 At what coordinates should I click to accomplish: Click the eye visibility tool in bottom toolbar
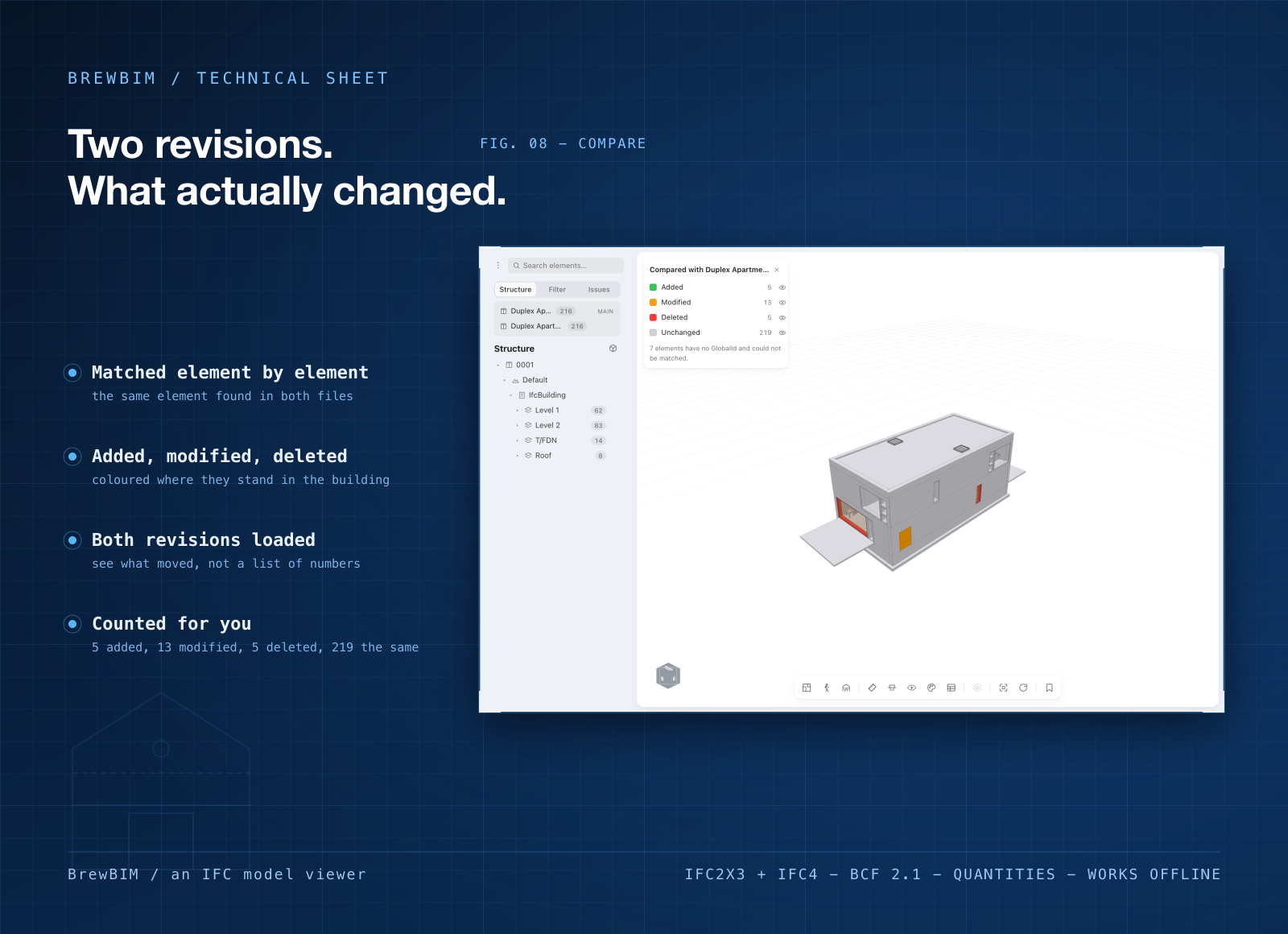click(912, 688)
